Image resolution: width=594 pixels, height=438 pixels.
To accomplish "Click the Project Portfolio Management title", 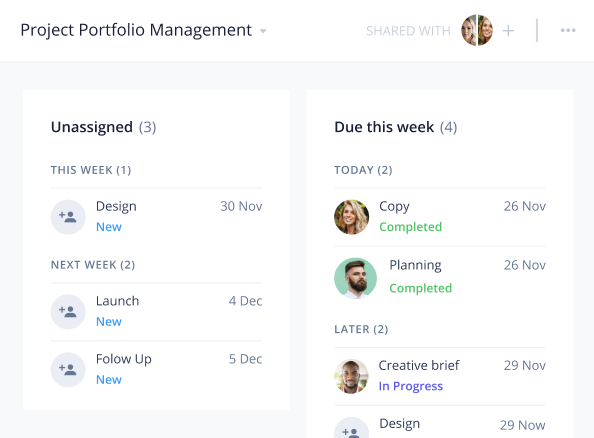I will tap(136, 30).
